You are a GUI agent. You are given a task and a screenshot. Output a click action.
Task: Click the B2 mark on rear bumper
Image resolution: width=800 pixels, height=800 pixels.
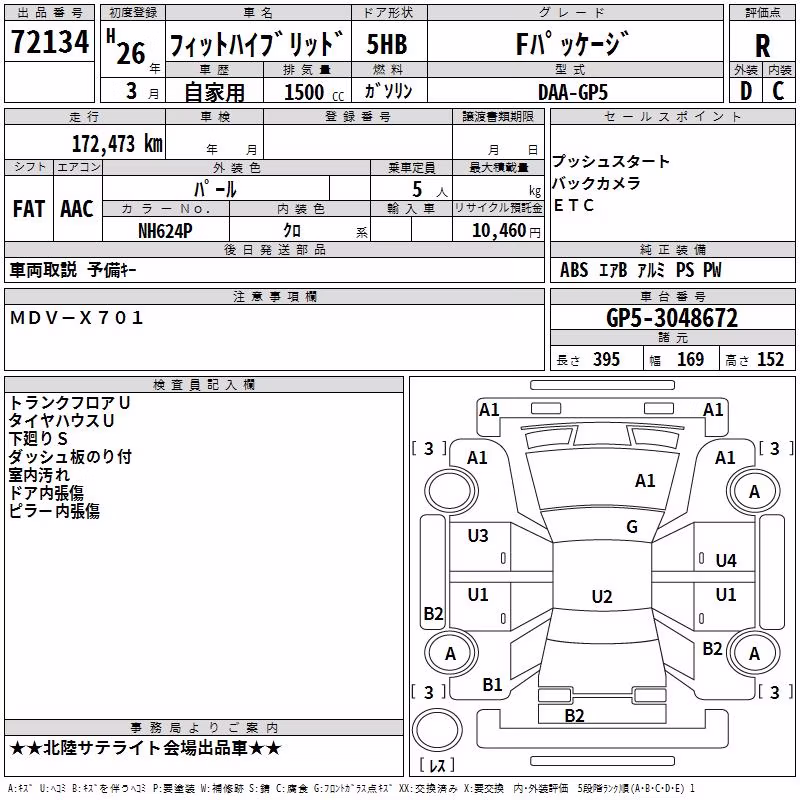tap(574, 716)
